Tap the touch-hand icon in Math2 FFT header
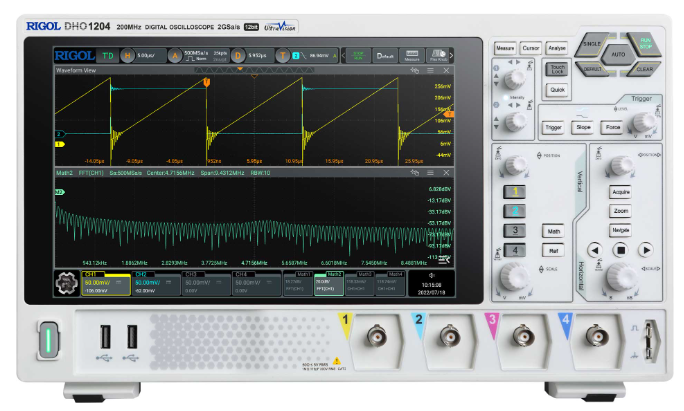The image size is (684, 411). 414,173
